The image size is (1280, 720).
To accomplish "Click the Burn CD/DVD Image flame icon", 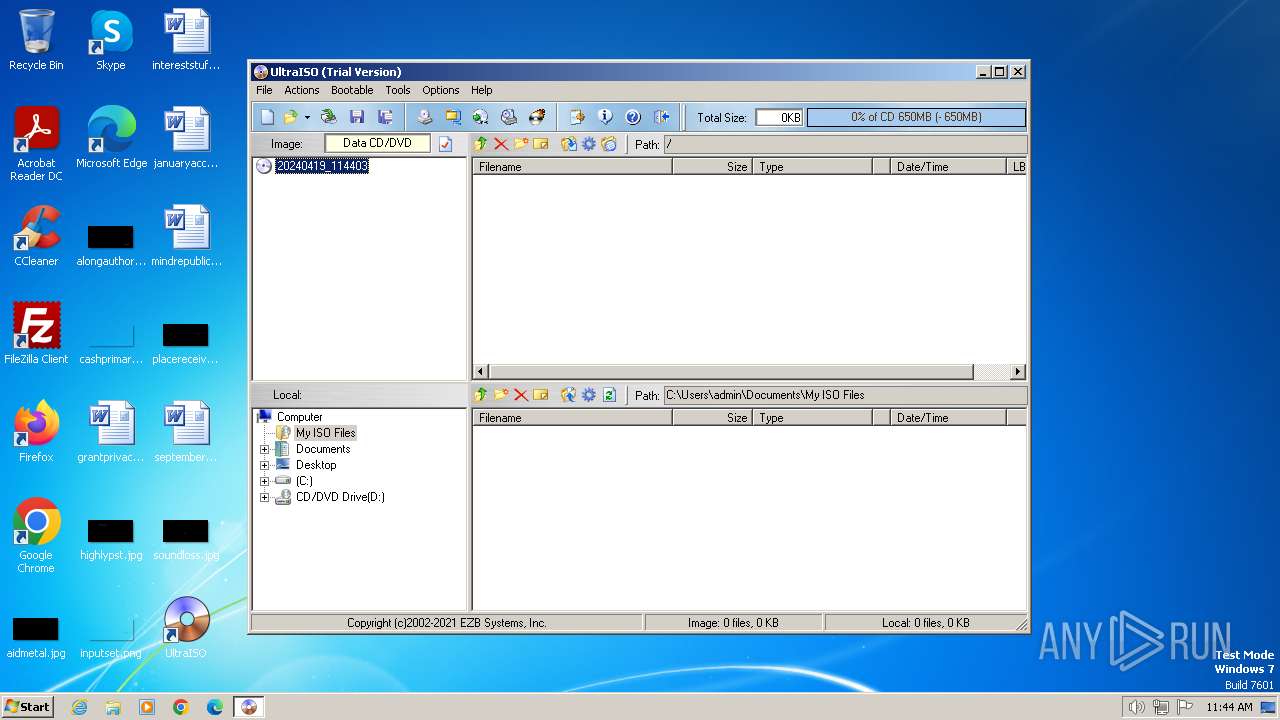I will pos(537,117).
